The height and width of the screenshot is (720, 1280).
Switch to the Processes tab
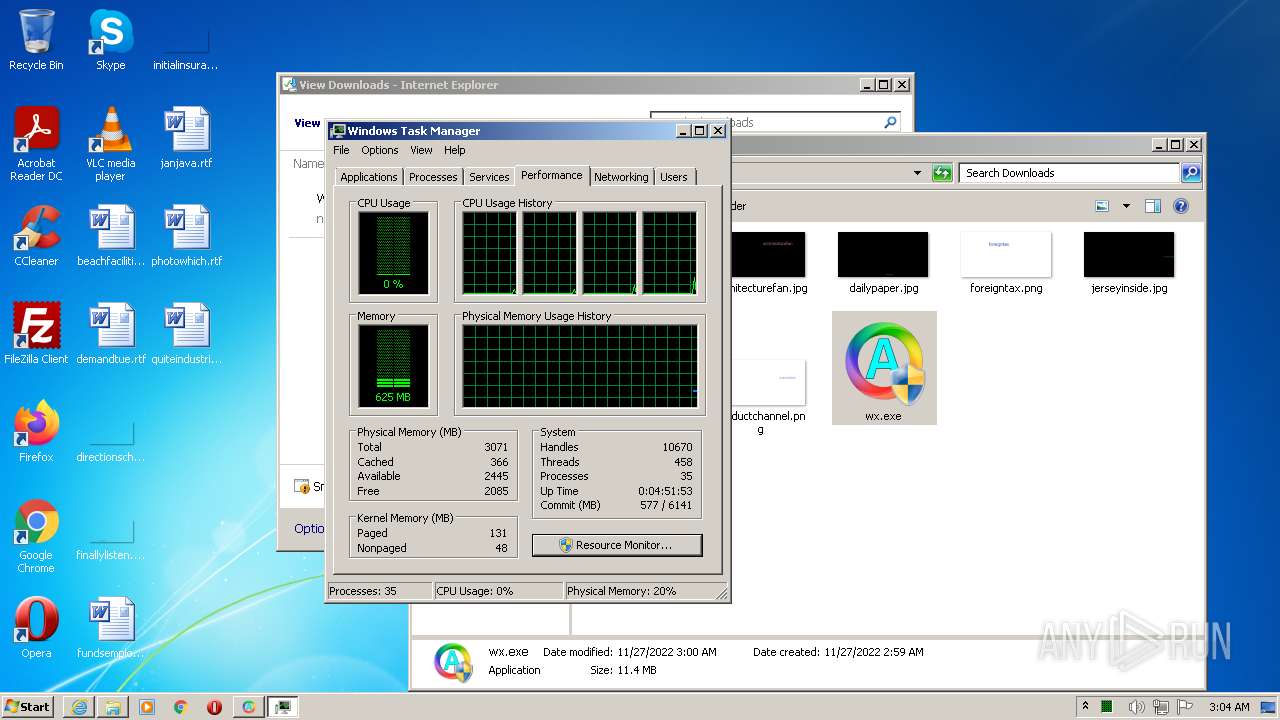coord(433,177)
